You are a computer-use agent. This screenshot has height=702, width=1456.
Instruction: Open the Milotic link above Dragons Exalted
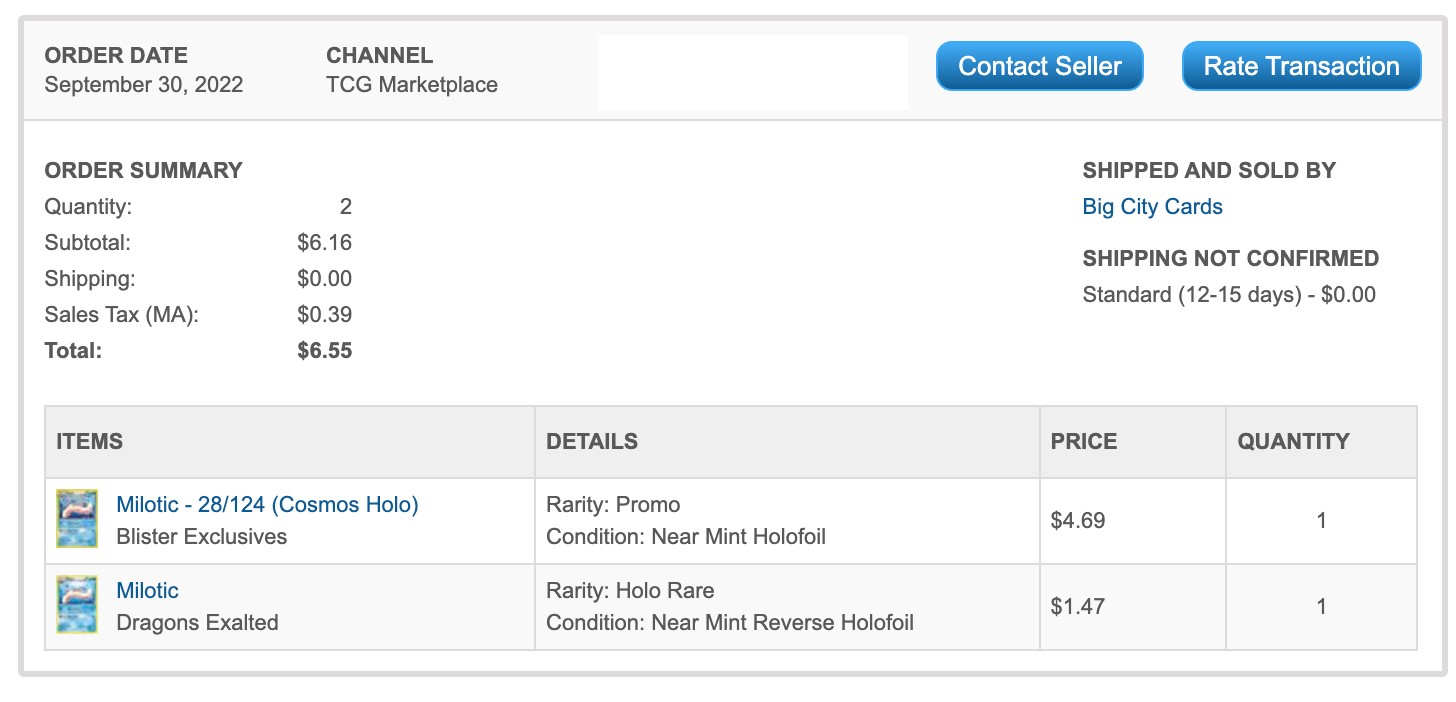tap(147, 590)
